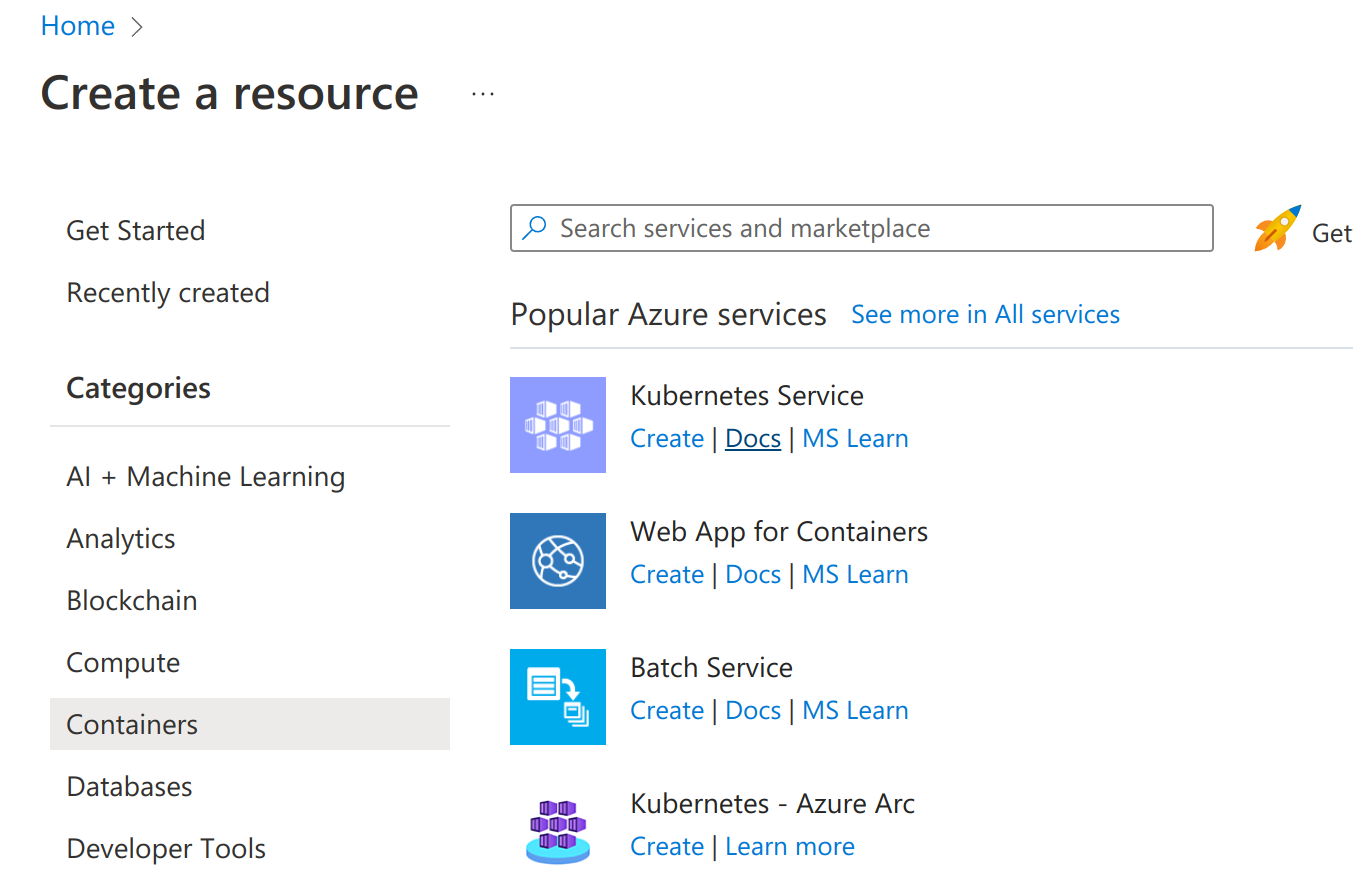The height and width of the screenshot is (891, 1353).
Task: Open the ellipsis menu beside Create a resource
Action: tap(483, 94)
